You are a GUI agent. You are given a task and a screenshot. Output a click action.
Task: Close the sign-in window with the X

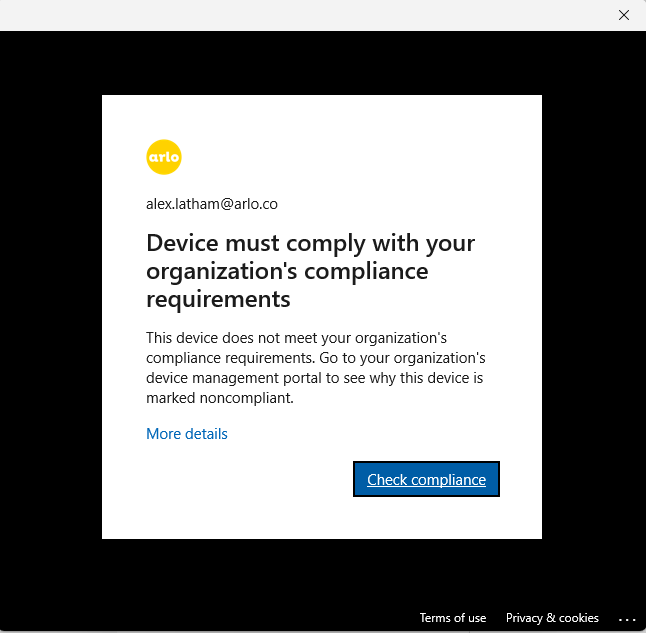pos(623,15)
